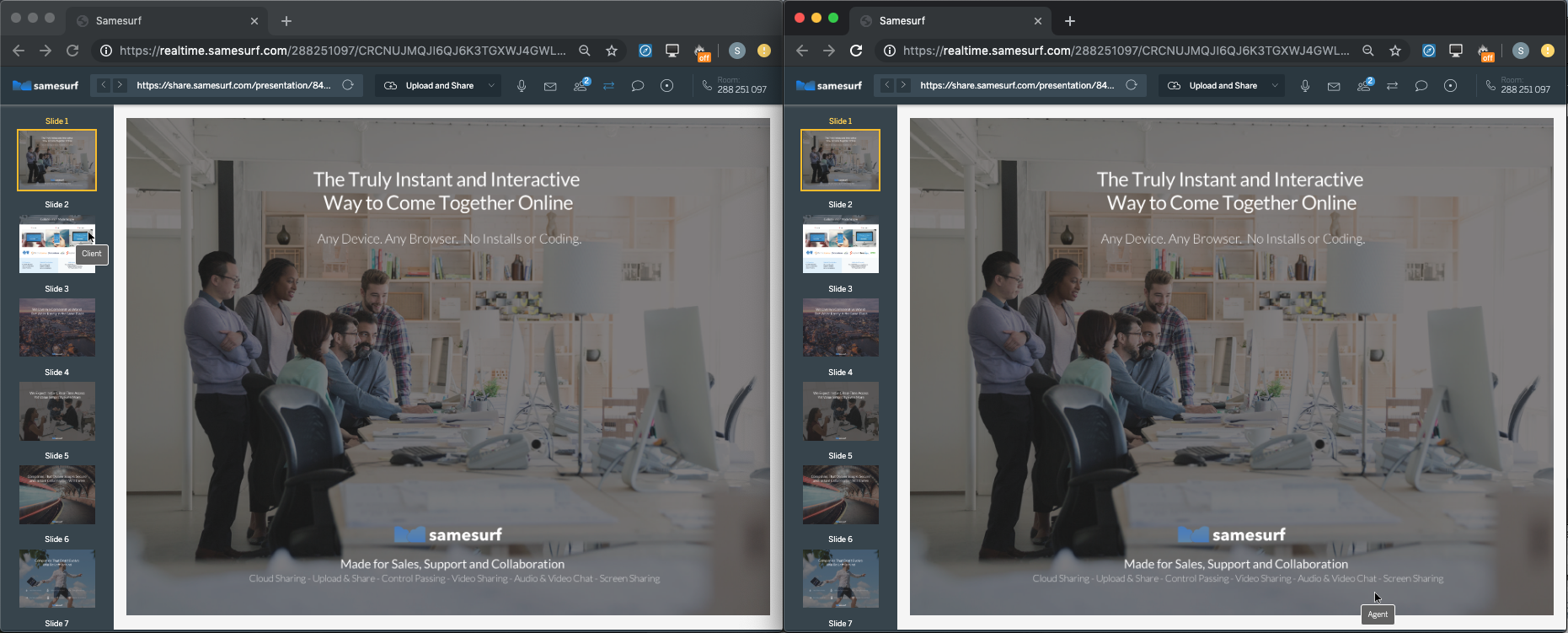Focus the realtime.samesurf.com address bar, left window

pos(343,51)
